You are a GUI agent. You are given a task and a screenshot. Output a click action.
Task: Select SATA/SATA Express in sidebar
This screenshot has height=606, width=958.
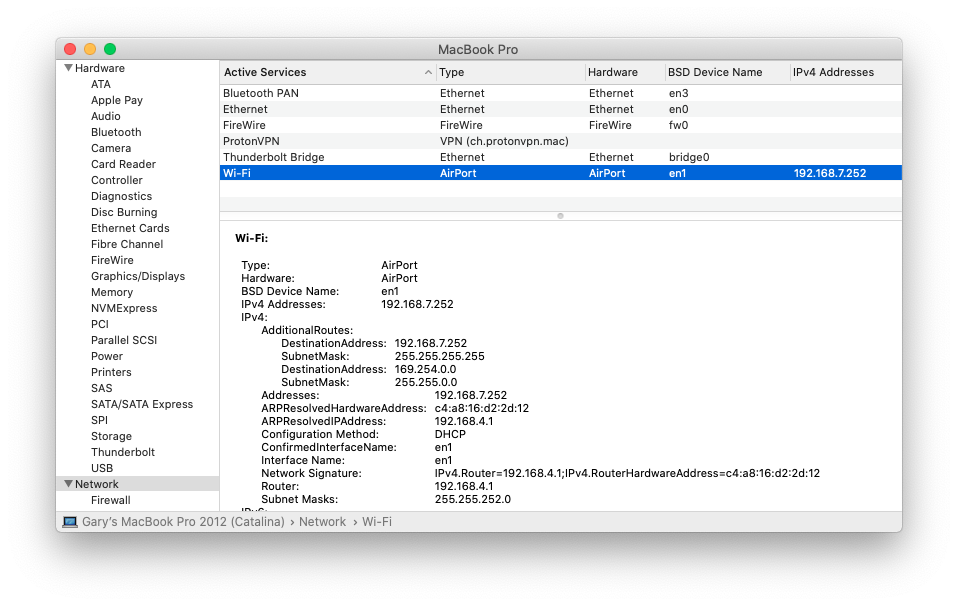point(142,404)
